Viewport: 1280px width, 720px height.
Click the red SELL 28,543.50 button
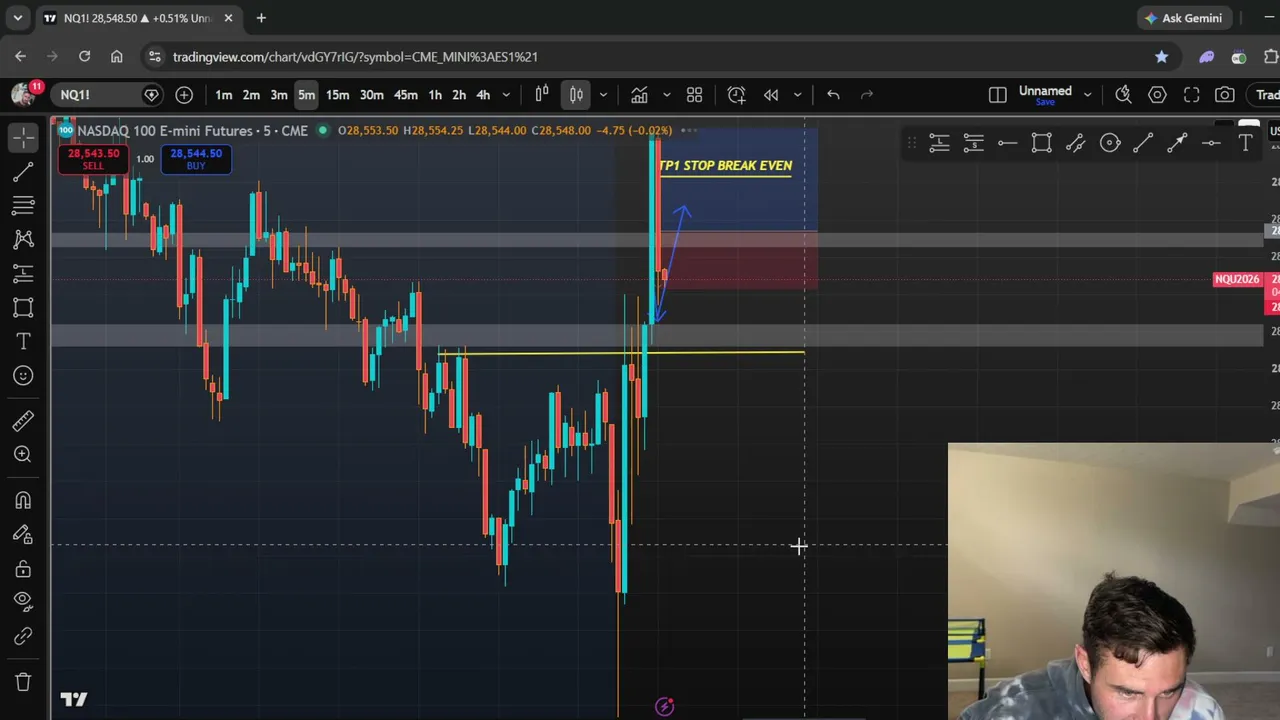click(x=94, y=158)
